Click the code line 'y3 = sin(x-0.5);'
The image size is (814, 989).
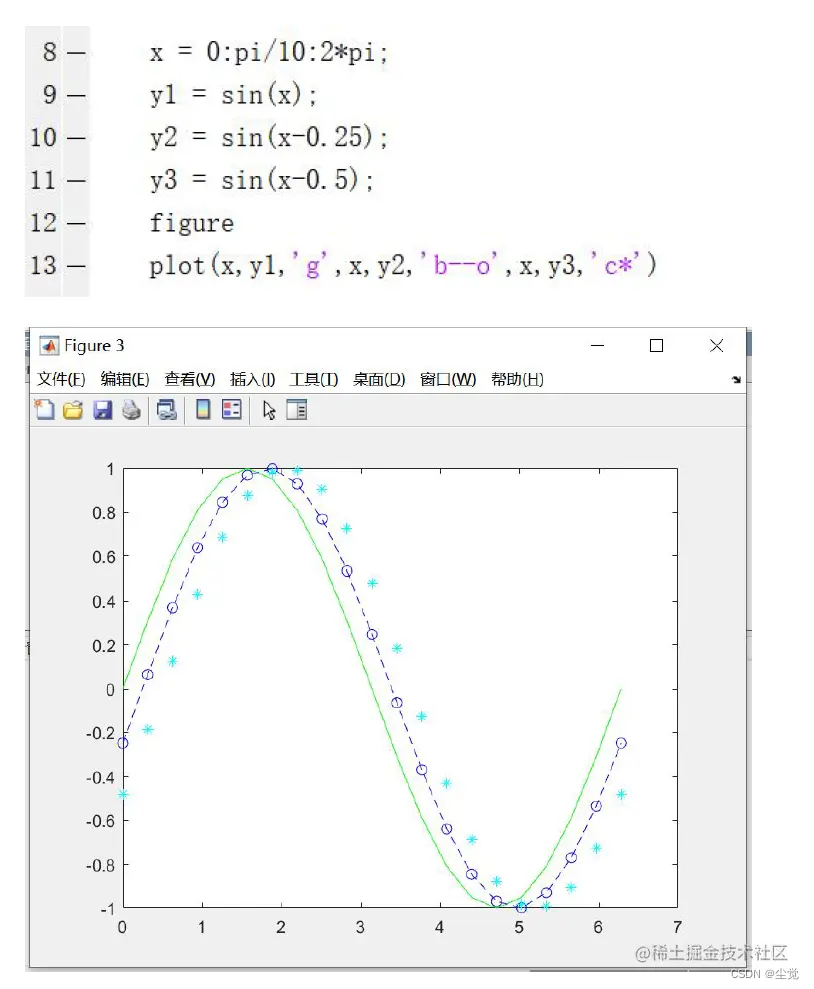[262, 181]
